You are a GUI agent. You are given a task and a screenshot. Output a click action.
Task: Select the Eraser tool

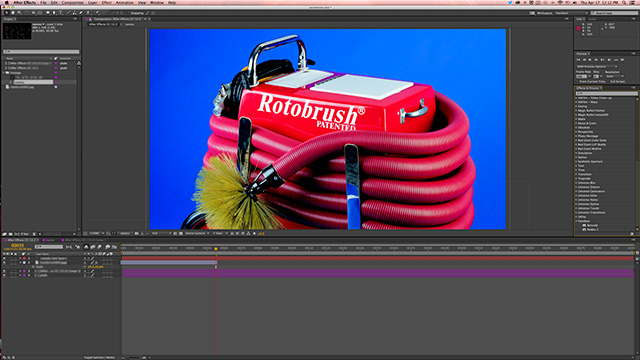pos(80,13)
